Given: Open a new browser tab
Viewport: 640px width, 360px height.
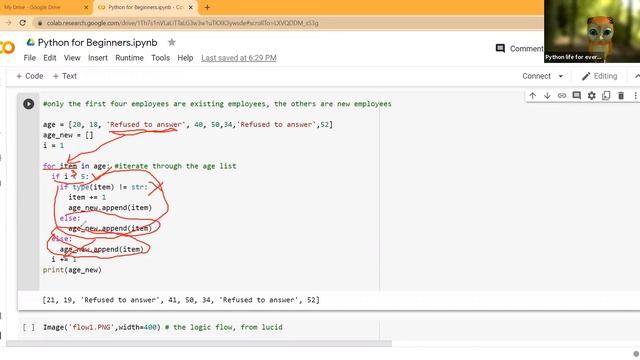Looking at the screenshot, I should point(207,7).
